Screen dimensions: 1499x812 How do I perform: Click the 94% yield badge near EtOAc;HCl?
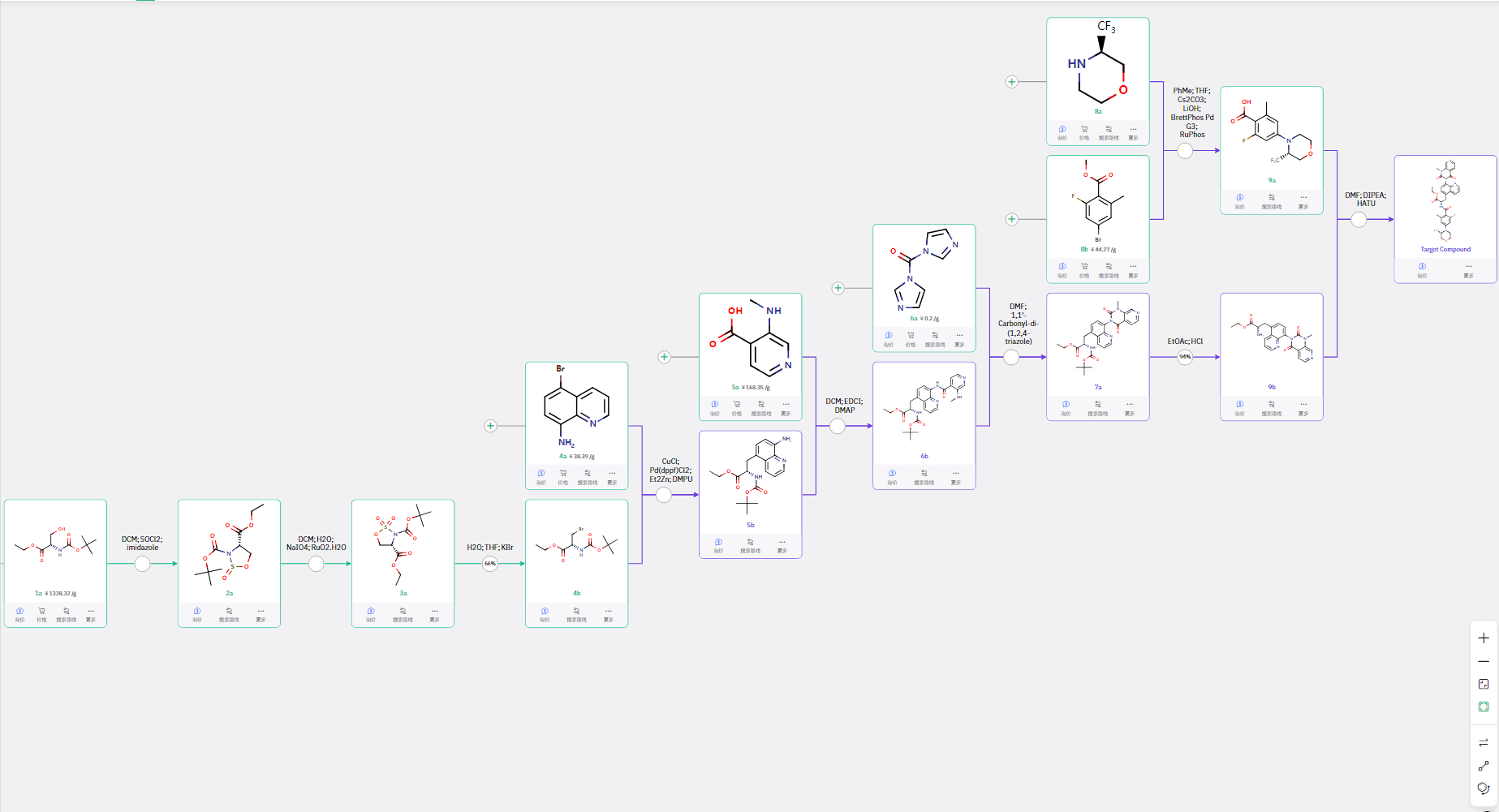click(x=1185, y=357)
